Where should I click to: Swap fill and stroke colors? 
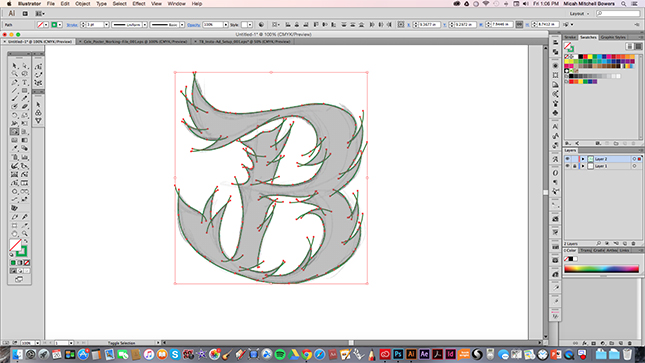26,241
